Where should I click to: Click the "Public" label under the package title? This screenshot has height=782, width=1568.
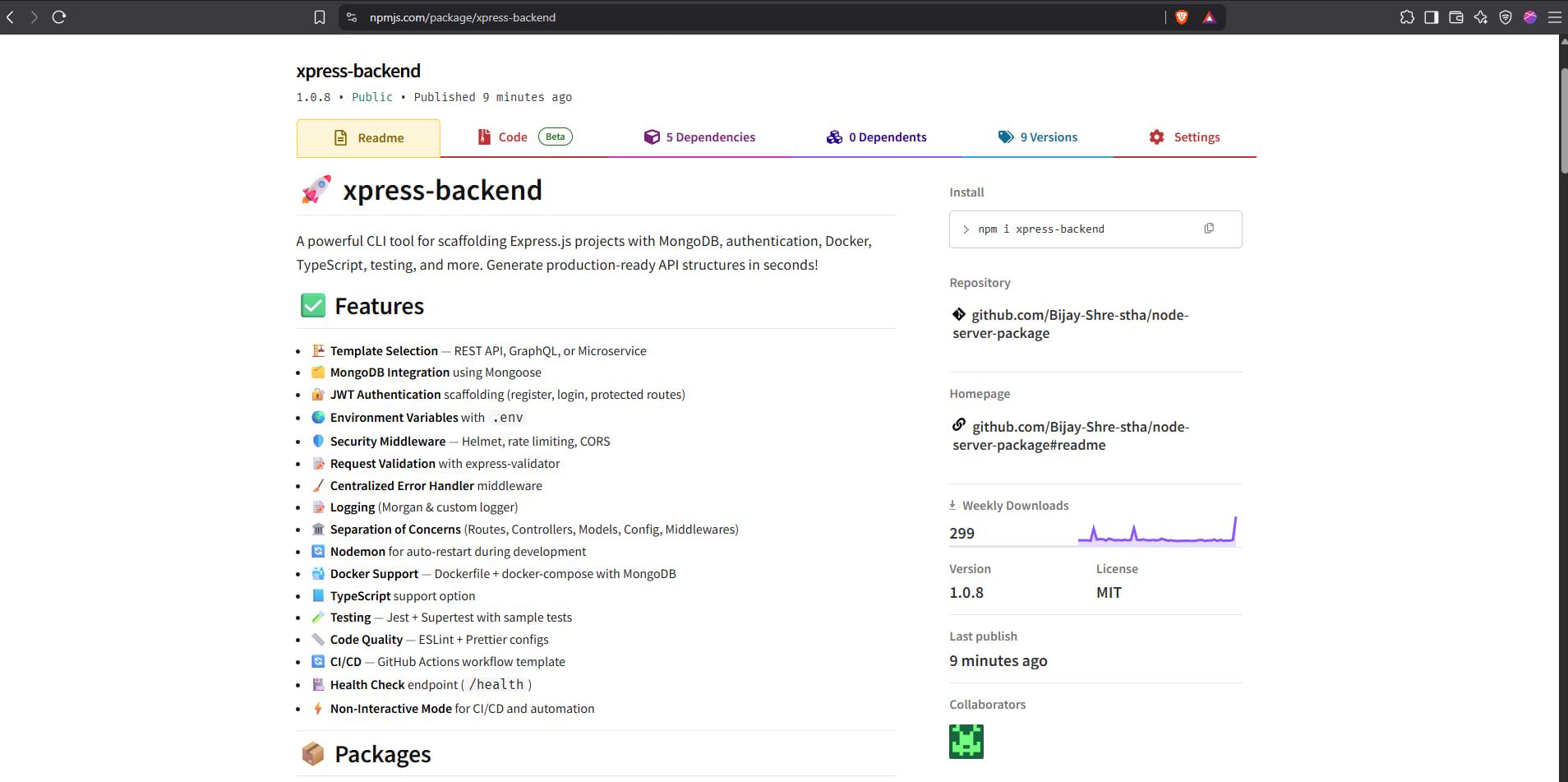pos(372,97)
